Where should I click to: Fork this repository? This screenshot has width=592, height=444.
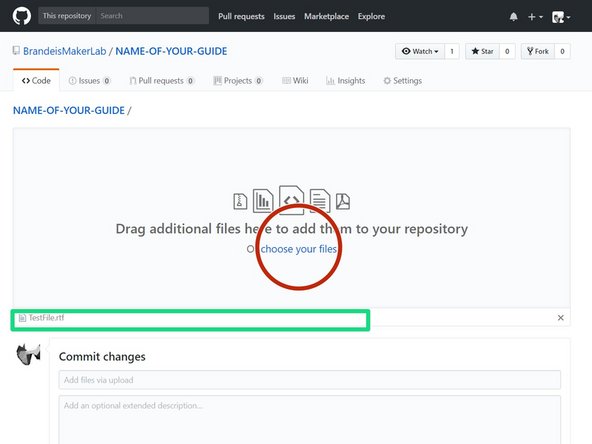tap(538, 51)
